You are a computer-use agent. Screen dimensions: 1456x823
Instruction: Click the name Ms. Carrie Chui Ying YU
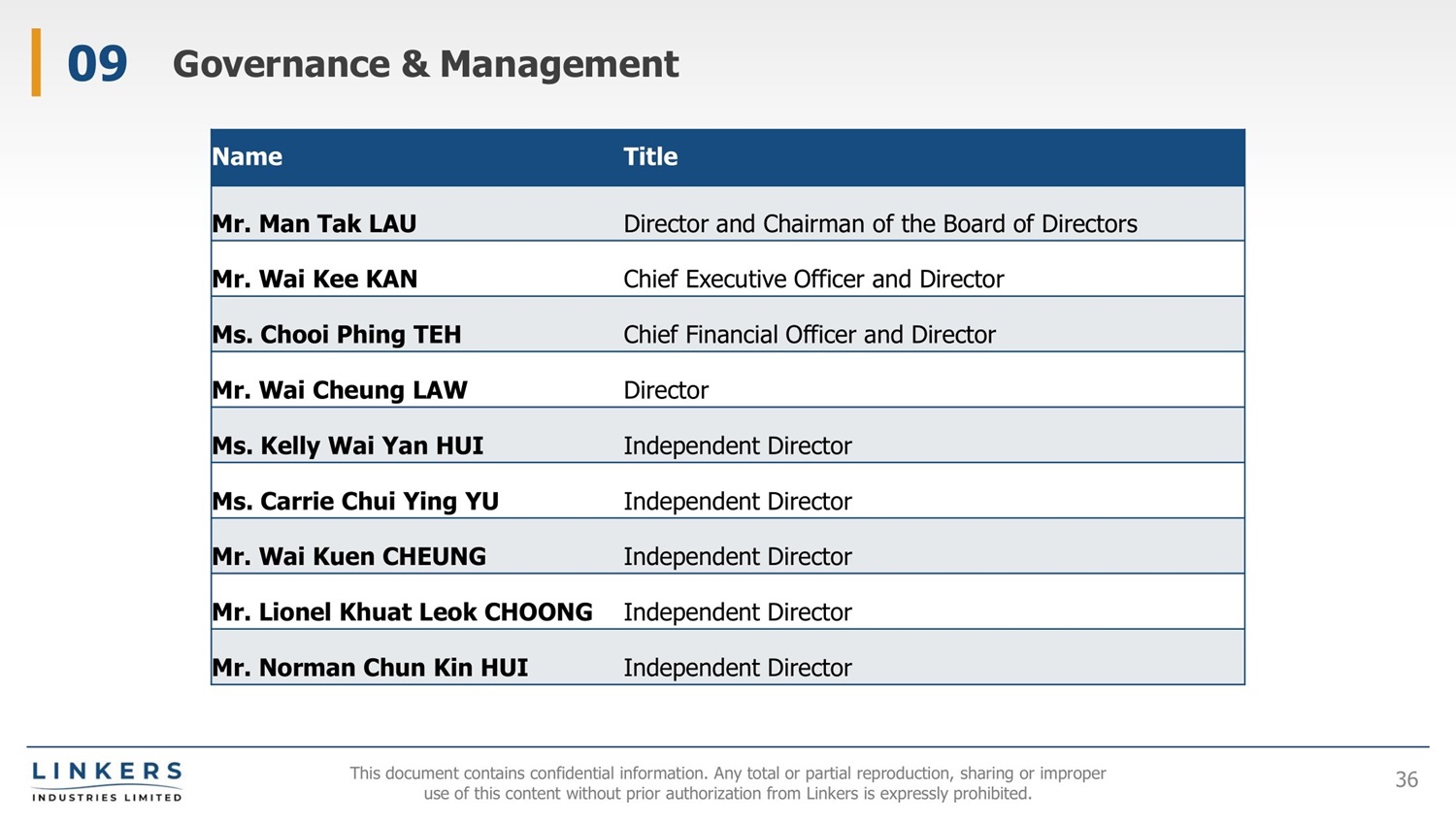click(x=355, y=502)
